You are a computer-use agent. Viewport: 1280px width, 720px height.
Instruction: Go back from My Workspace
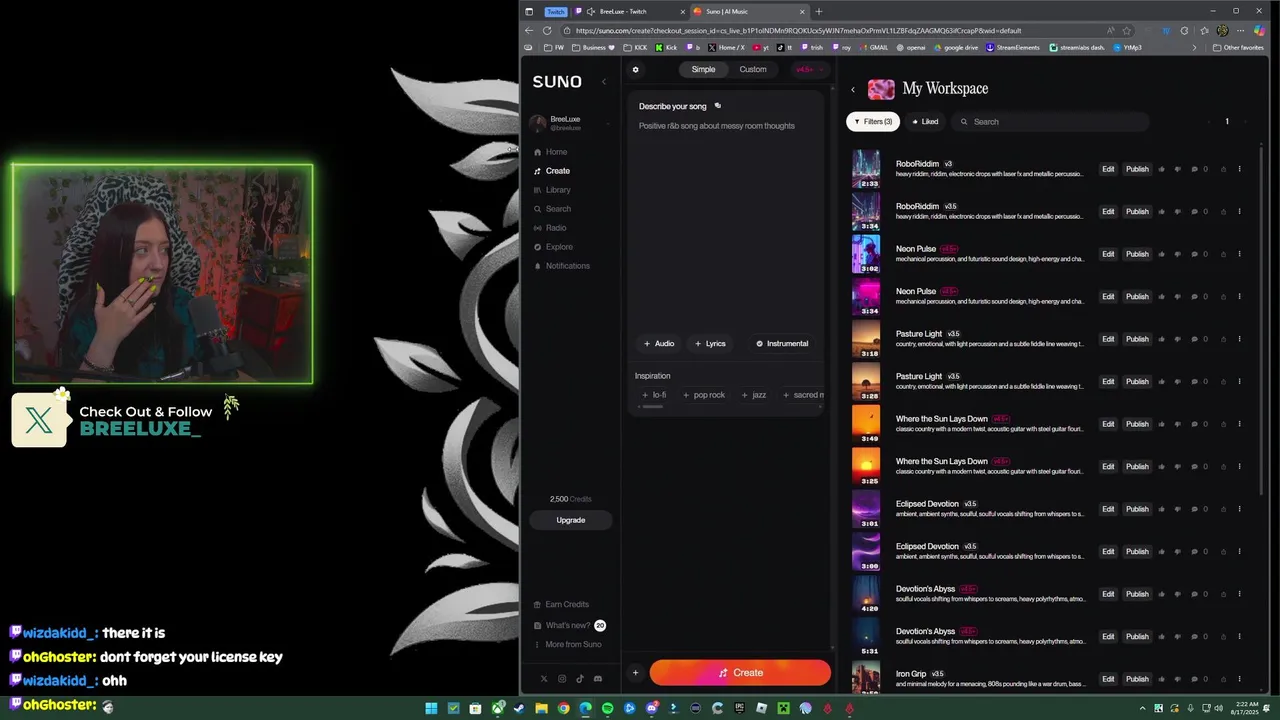pyautogui.click(x=853, y=90)
